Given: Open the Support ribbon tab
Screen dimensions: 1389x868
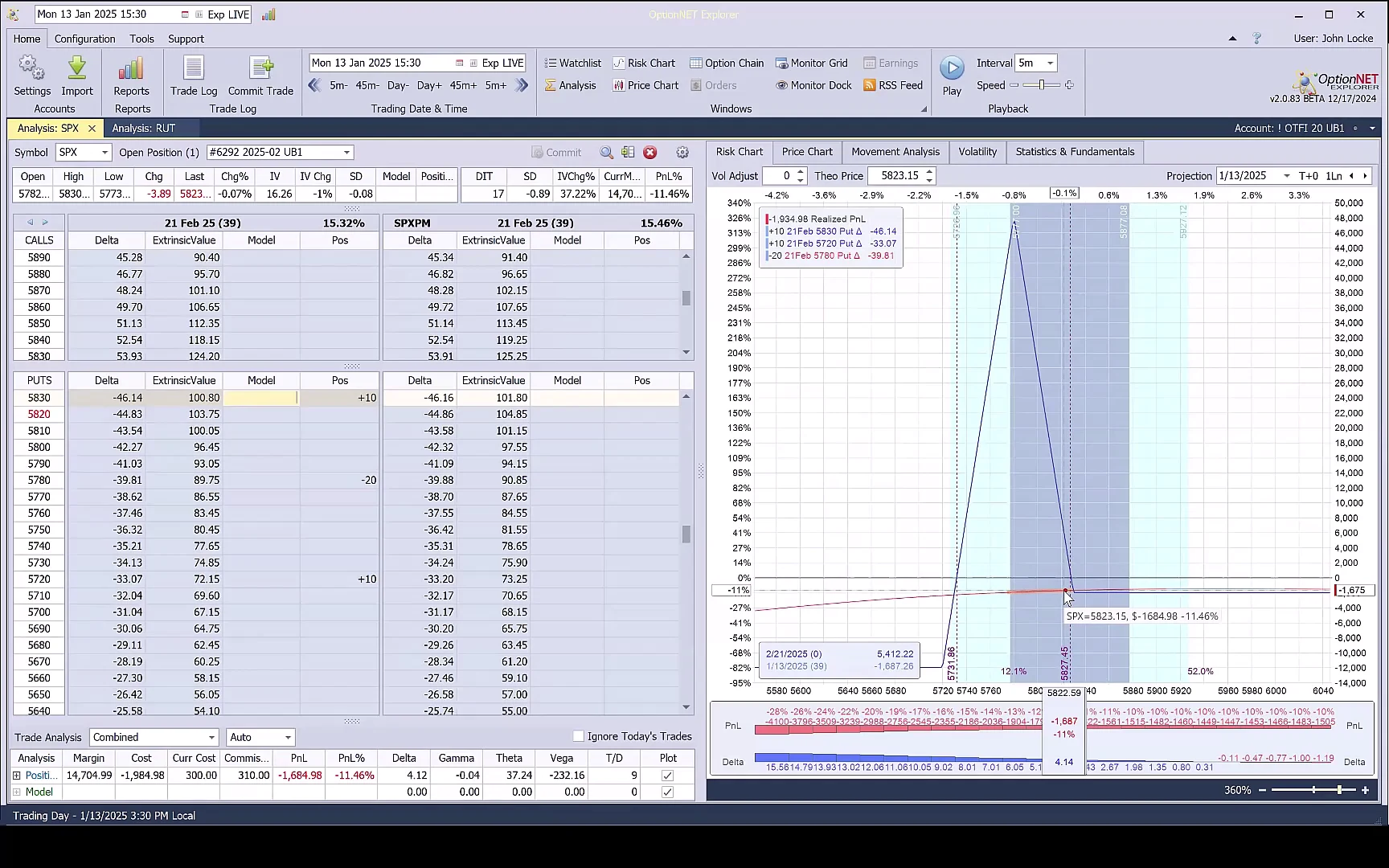Looking at the screenshot, I should tap(186, 39).
